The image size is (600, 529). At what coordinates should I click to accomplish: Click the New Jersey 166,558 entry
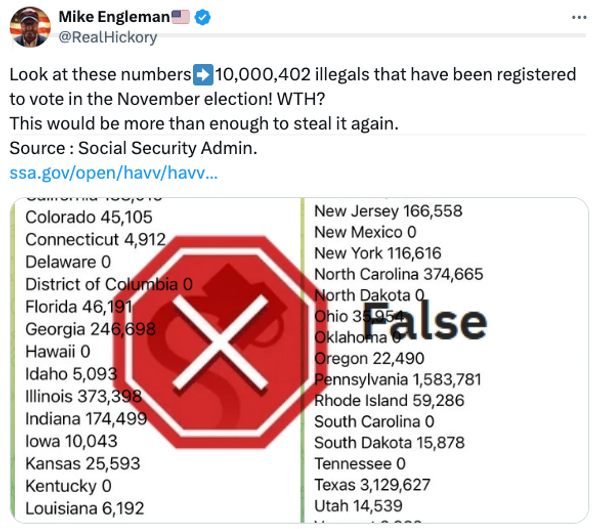point(388,211)
